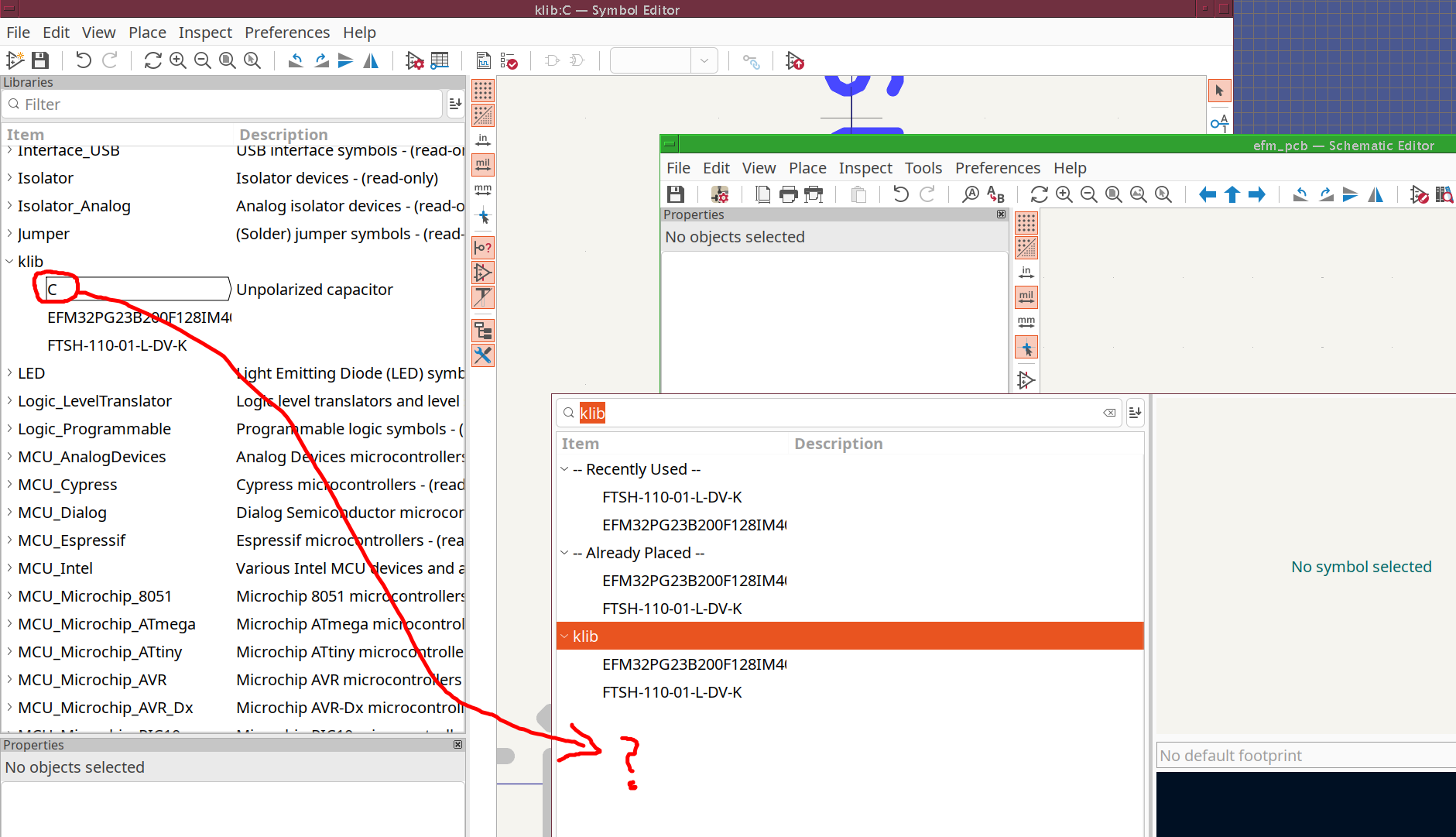
Task: Collapse the Recently Used group
Action: [564, 469]
